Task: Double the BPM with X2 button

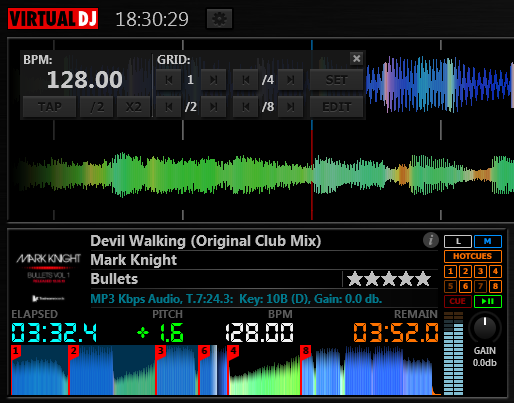Action: (x=133, y=107)
